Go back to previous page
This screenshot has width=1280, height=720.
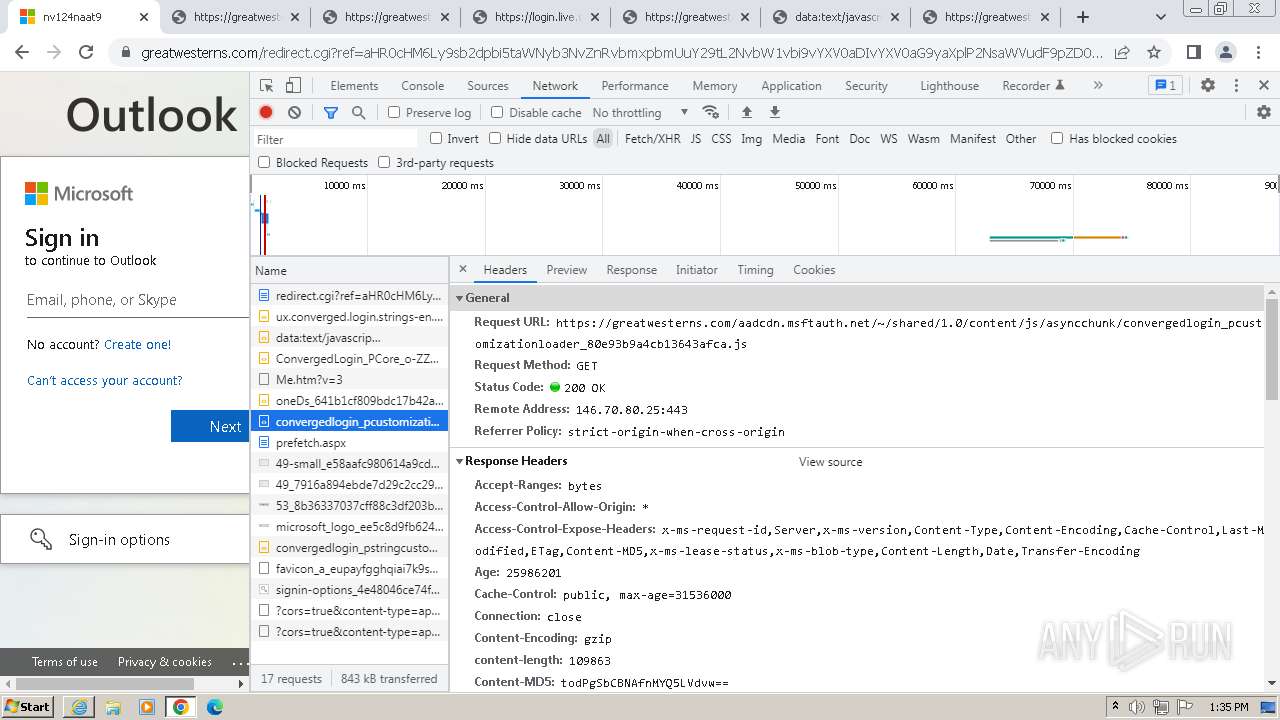[x=22, y=52]
